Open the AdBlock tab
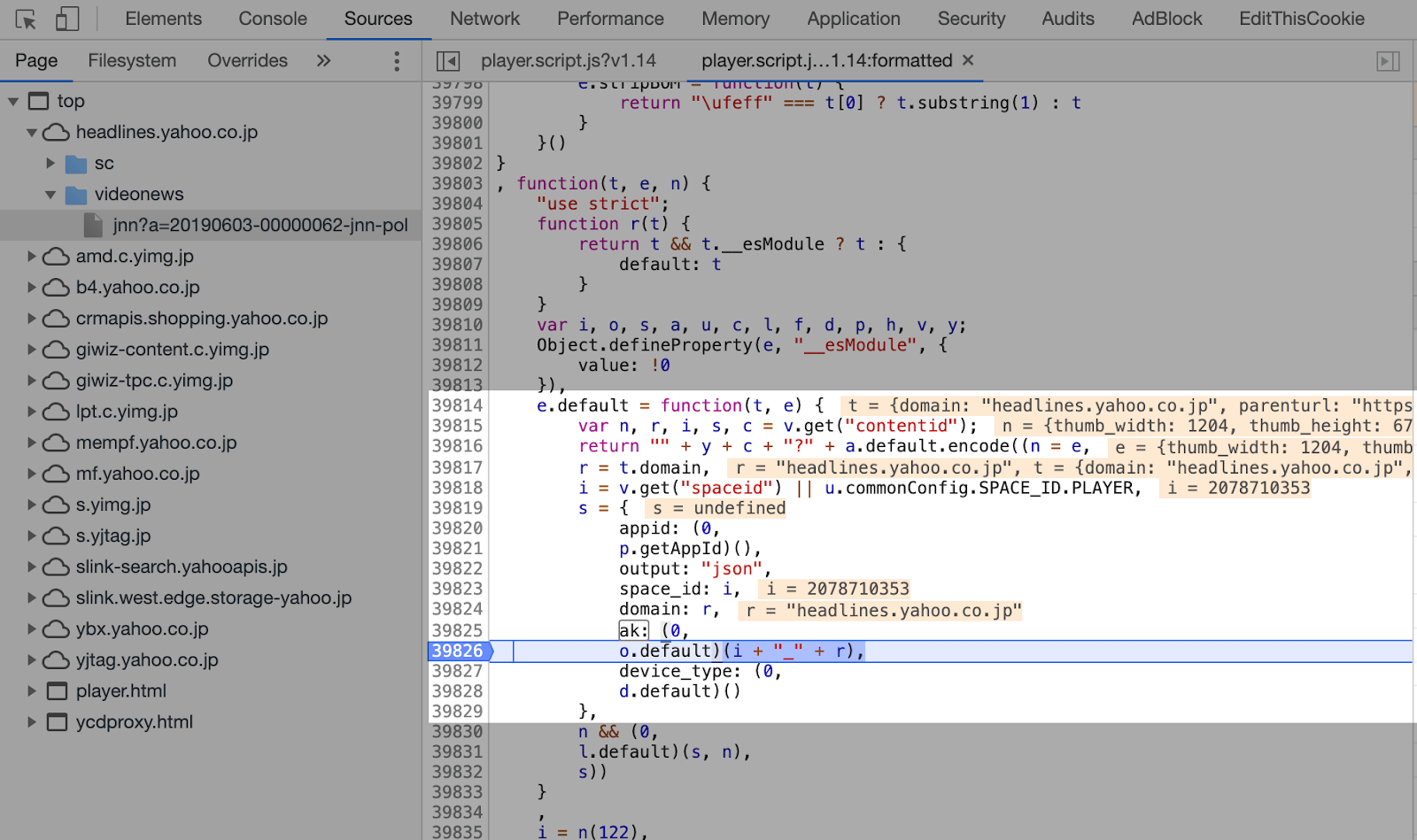The height and width of the screenshot is (840, 1417). 1166,19
